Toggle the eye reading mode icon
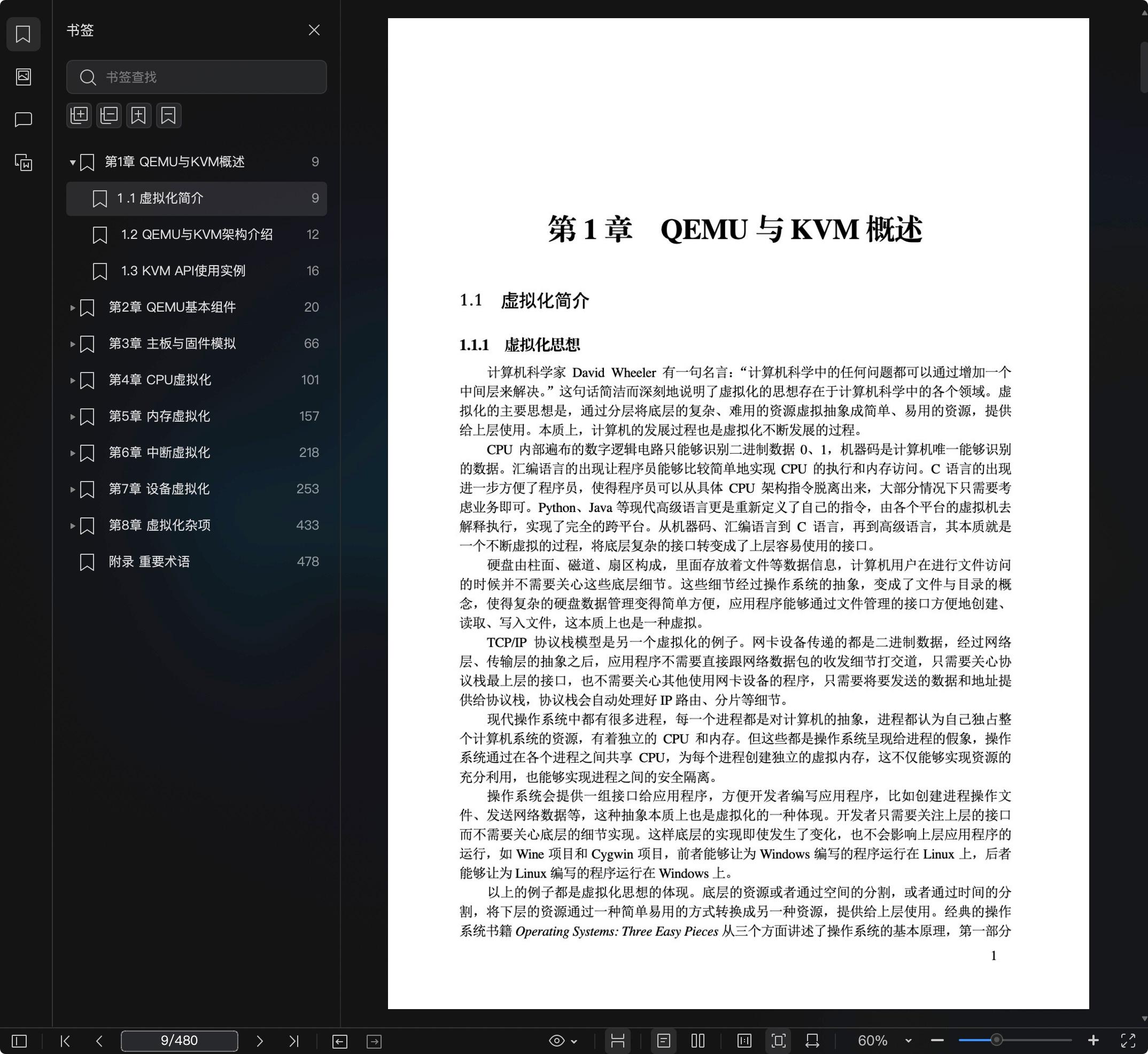 [556, 1041]
